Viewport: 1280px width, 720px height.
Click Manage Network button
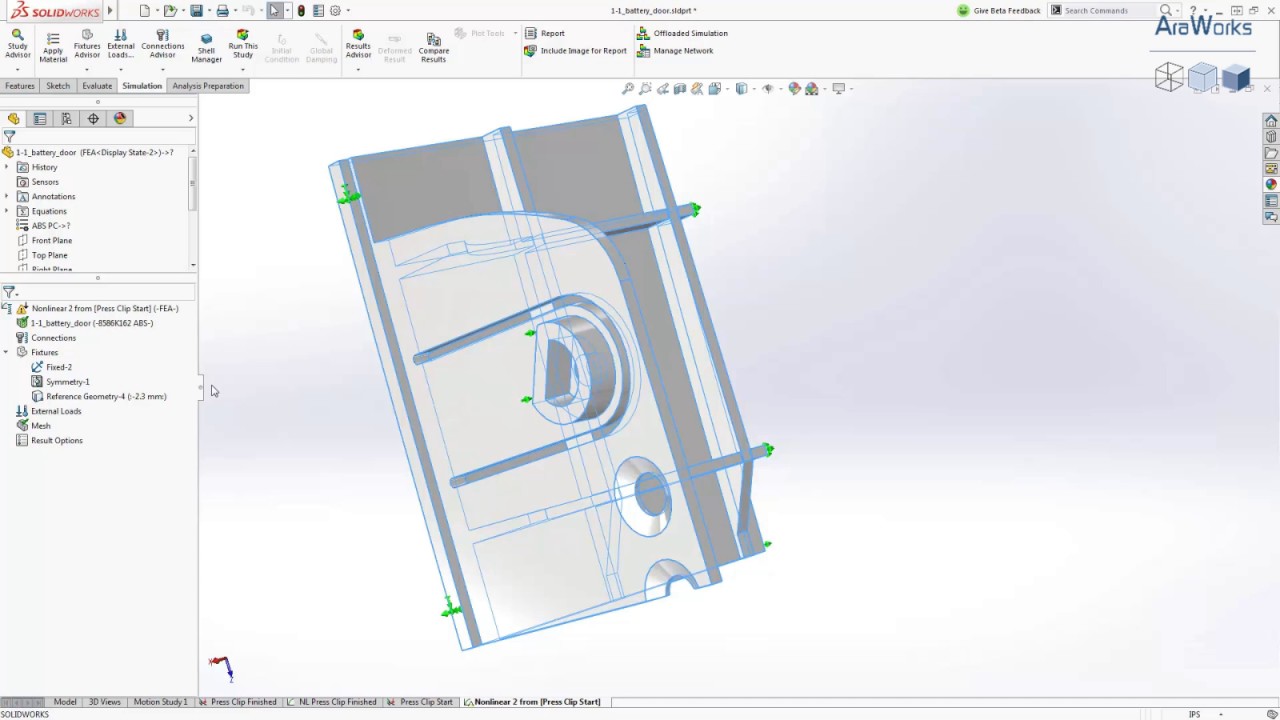pos(676,51)
